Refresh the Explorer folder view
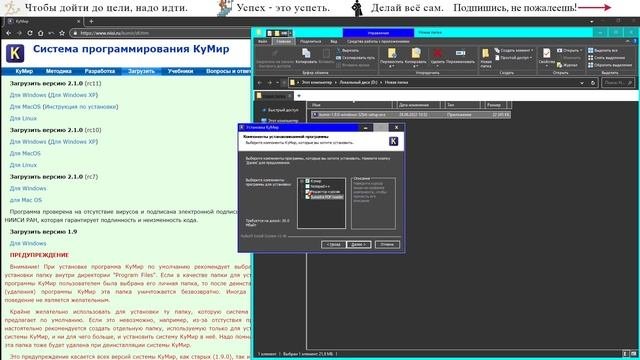Viewport: 640px width, 360px height. [593, 83]
